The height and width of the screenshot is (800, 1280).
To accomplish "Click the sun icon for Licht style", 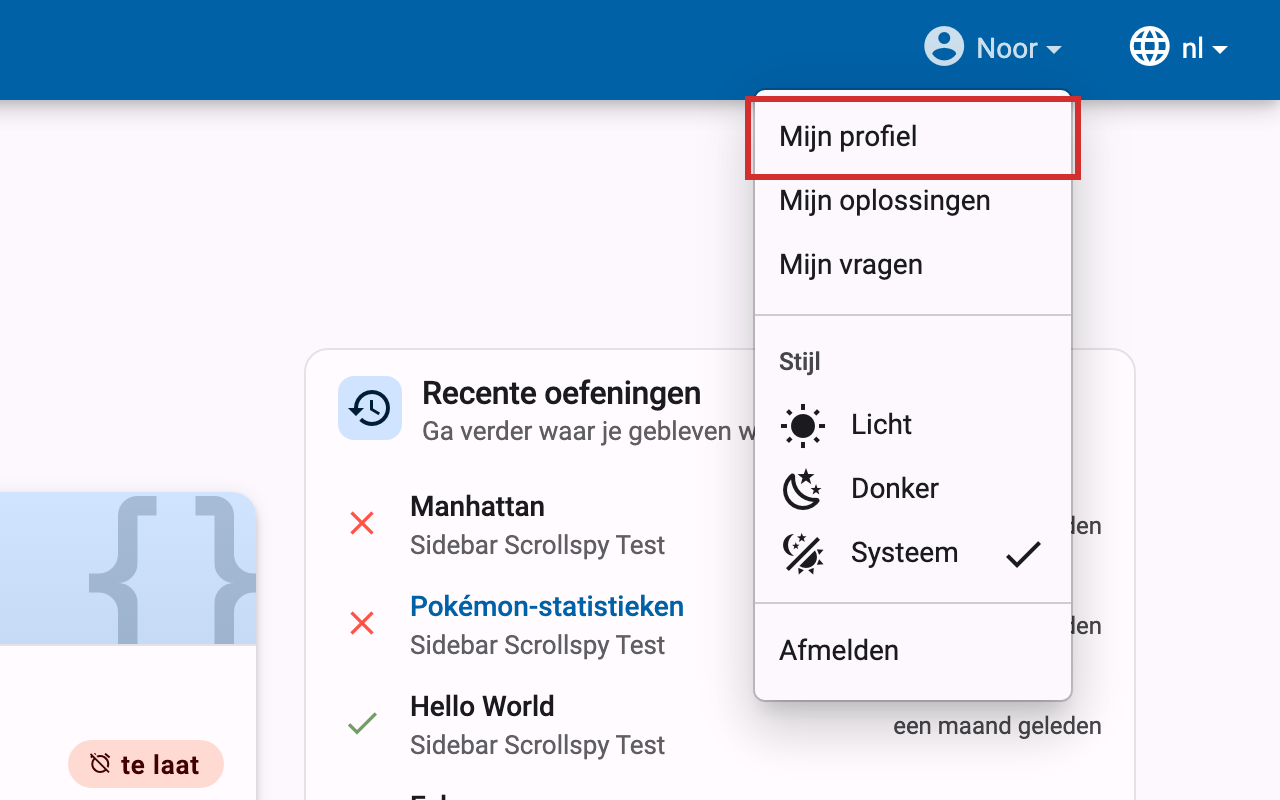I will point(802,426).
